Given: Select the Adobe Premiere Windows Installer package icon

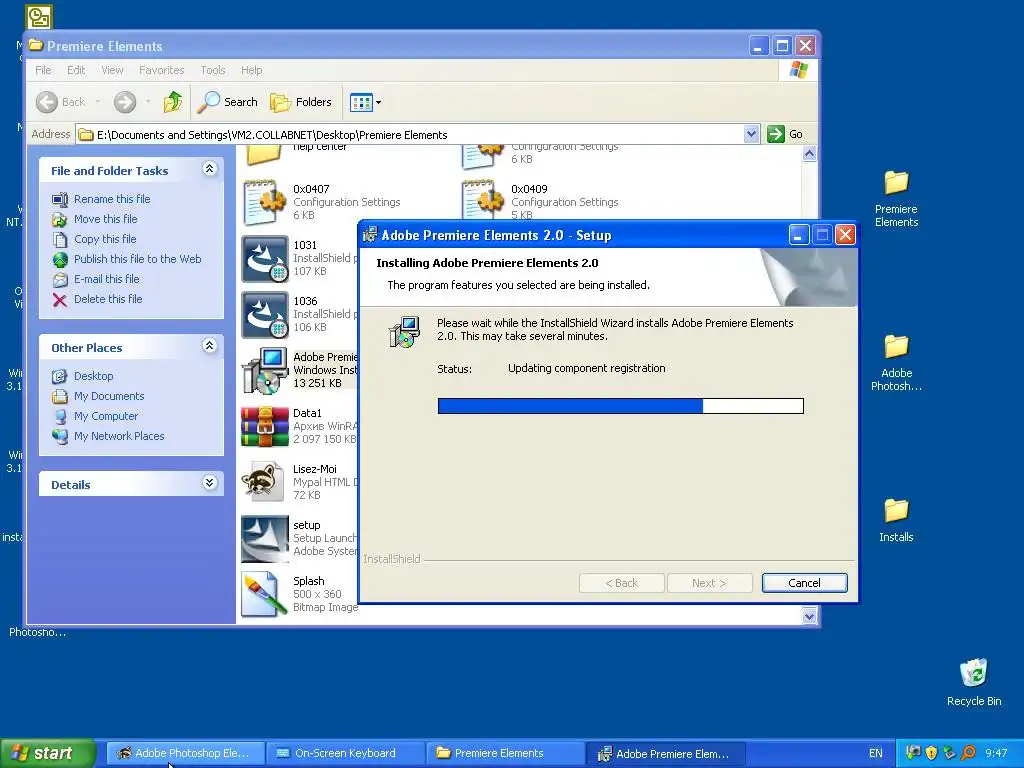Looking at the screenshot, I should coord(264,371).
